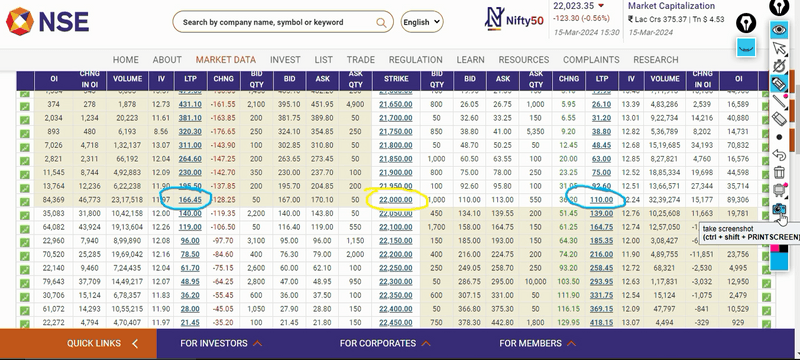Viewport: 800px width, 360px height.
Task: Click the take screenshot camera icon
Action: pos(779,209)
